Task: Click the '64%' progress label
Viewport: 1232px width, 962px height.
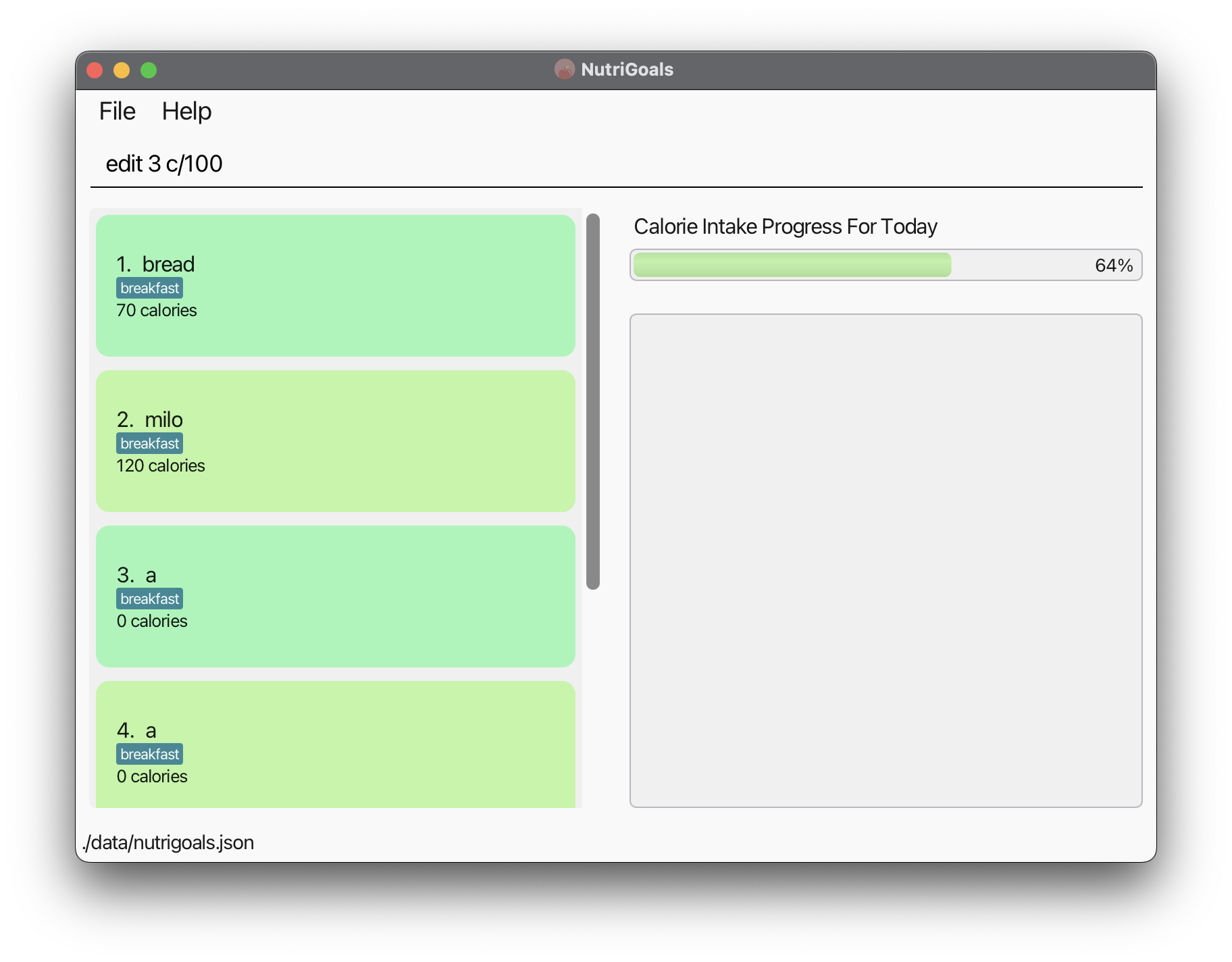Action: tap(1114, 265)
